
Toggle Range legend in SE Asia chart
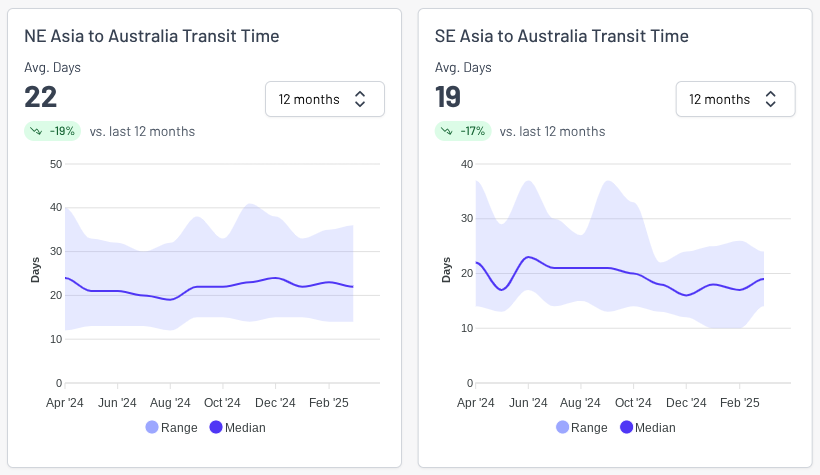pos(582,427)
